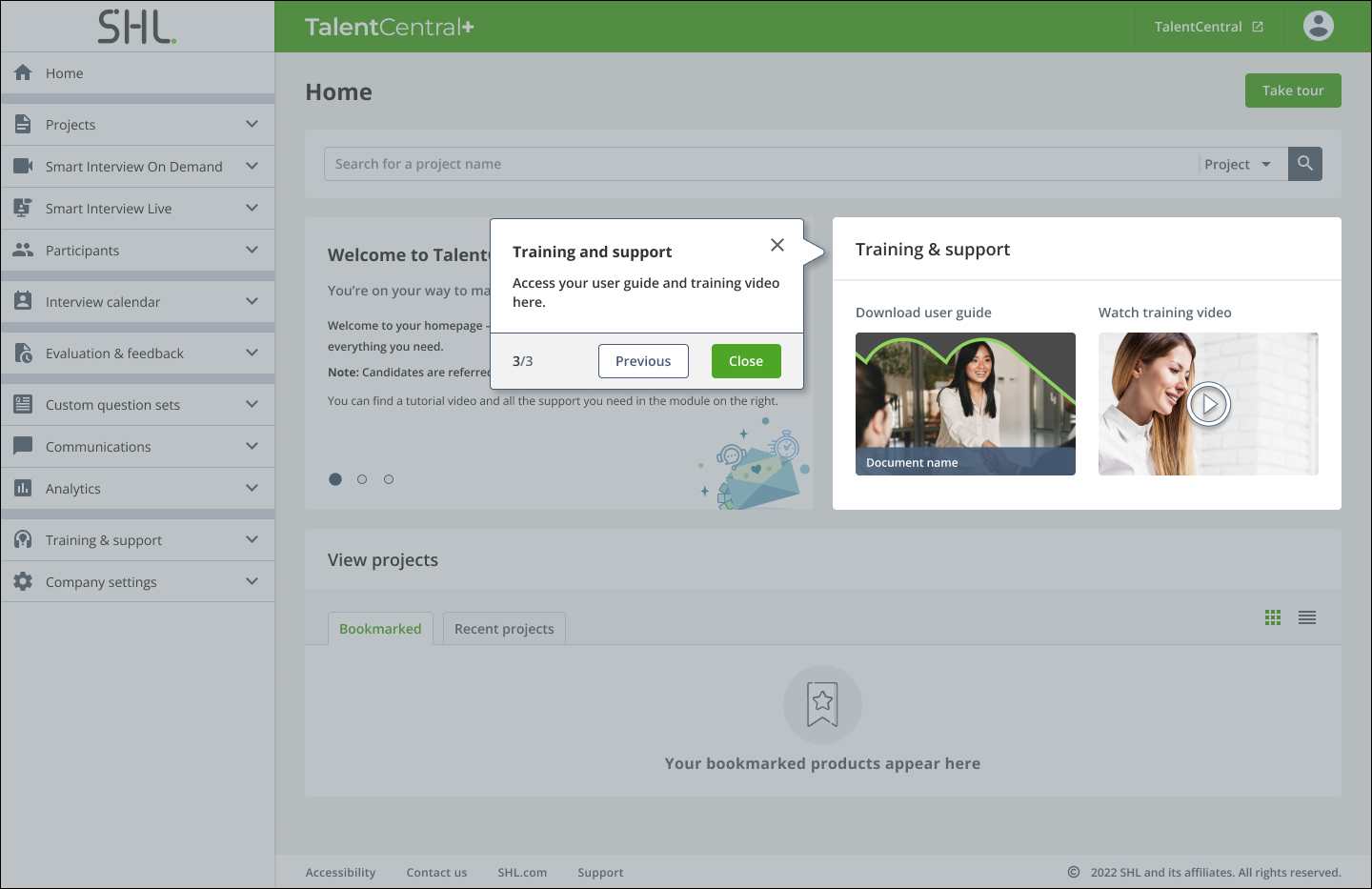Click the Custom question sets list icon
This screenshot has width=1372, height=889.
tap(23, 404)
